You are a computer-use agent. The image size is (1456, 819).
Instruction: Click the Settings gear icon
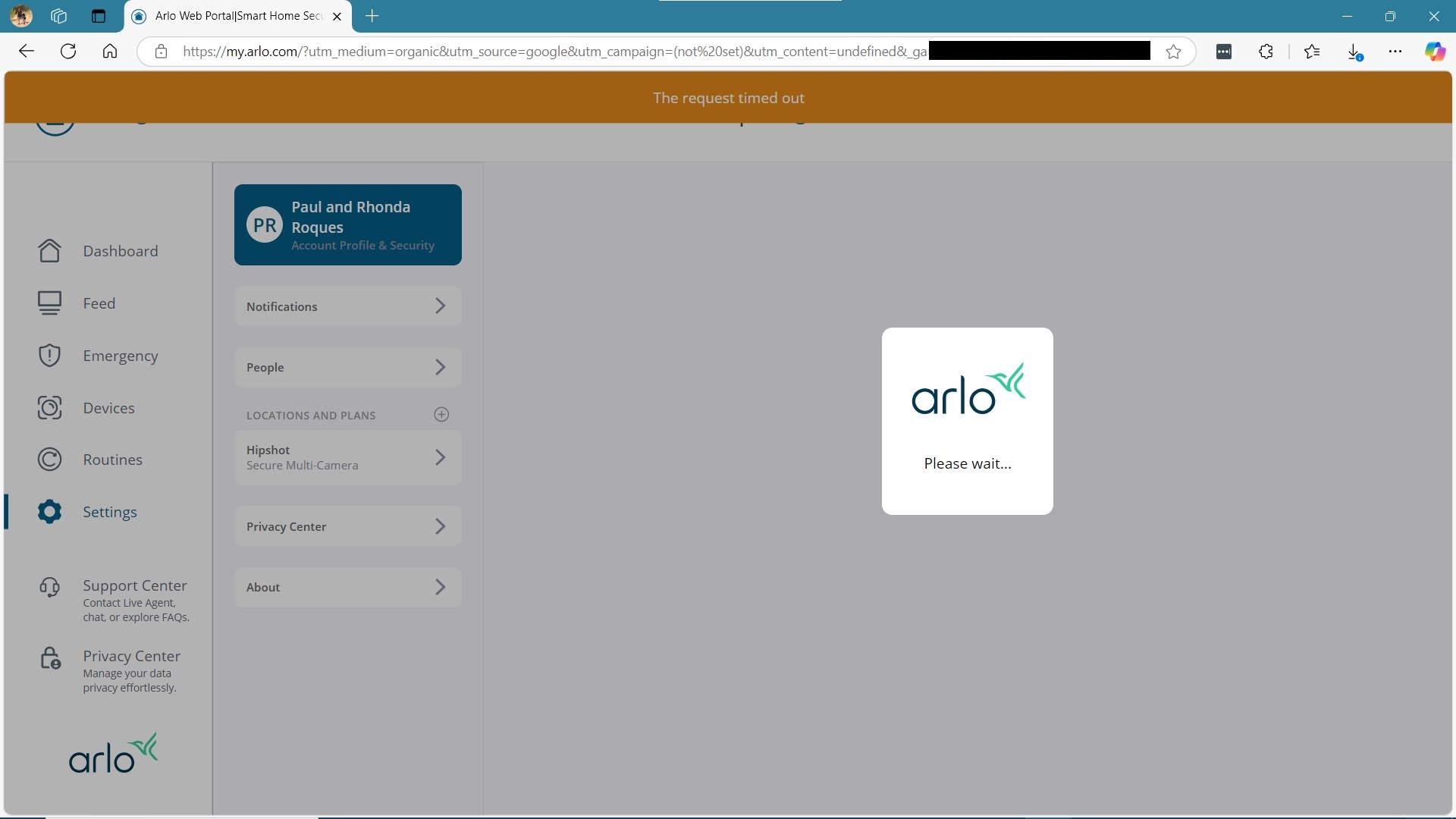click(x=49, y=512)
